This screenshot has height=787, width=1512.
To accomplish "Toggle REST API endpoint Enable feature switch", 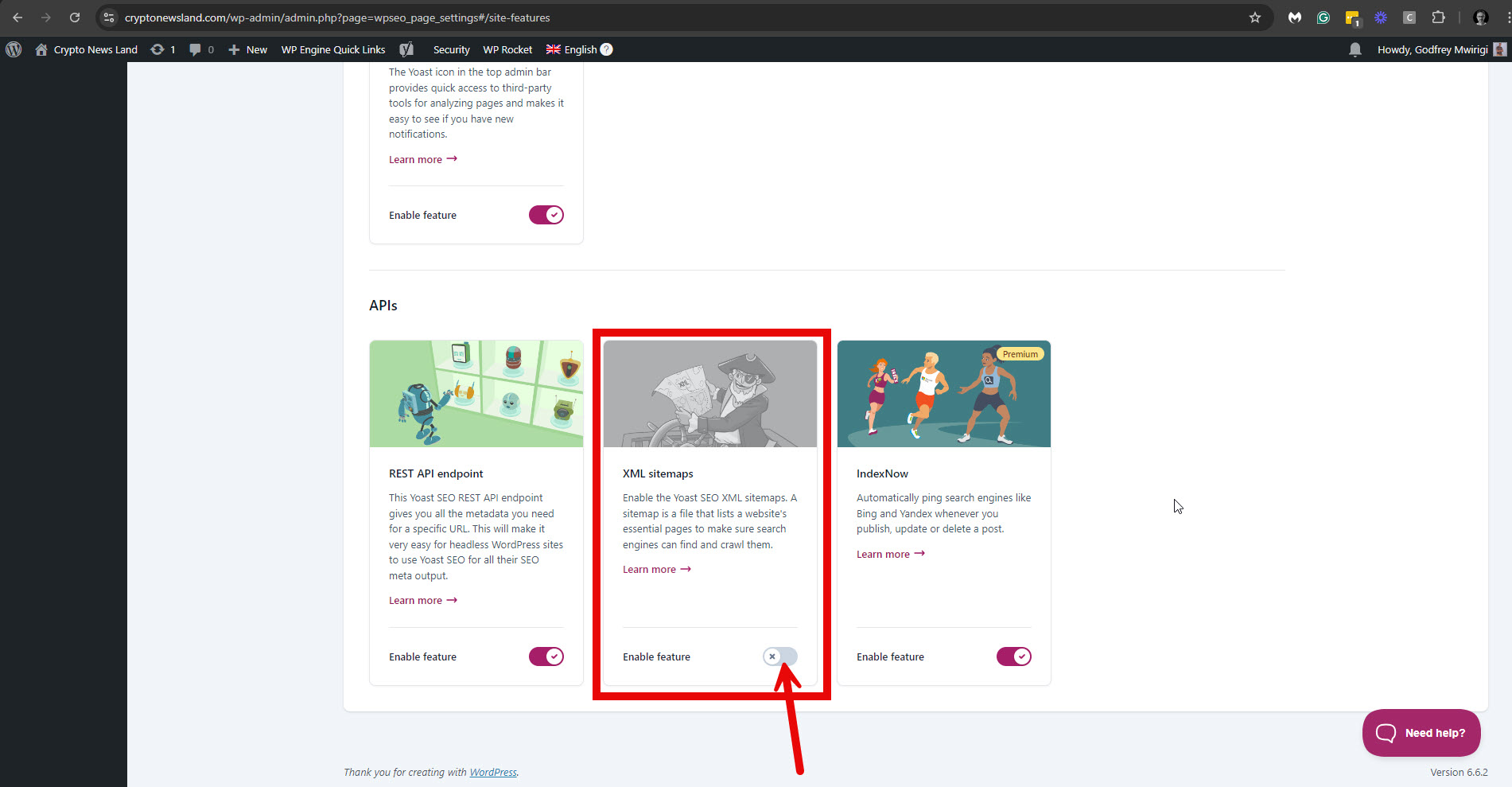I will (546, 656).
